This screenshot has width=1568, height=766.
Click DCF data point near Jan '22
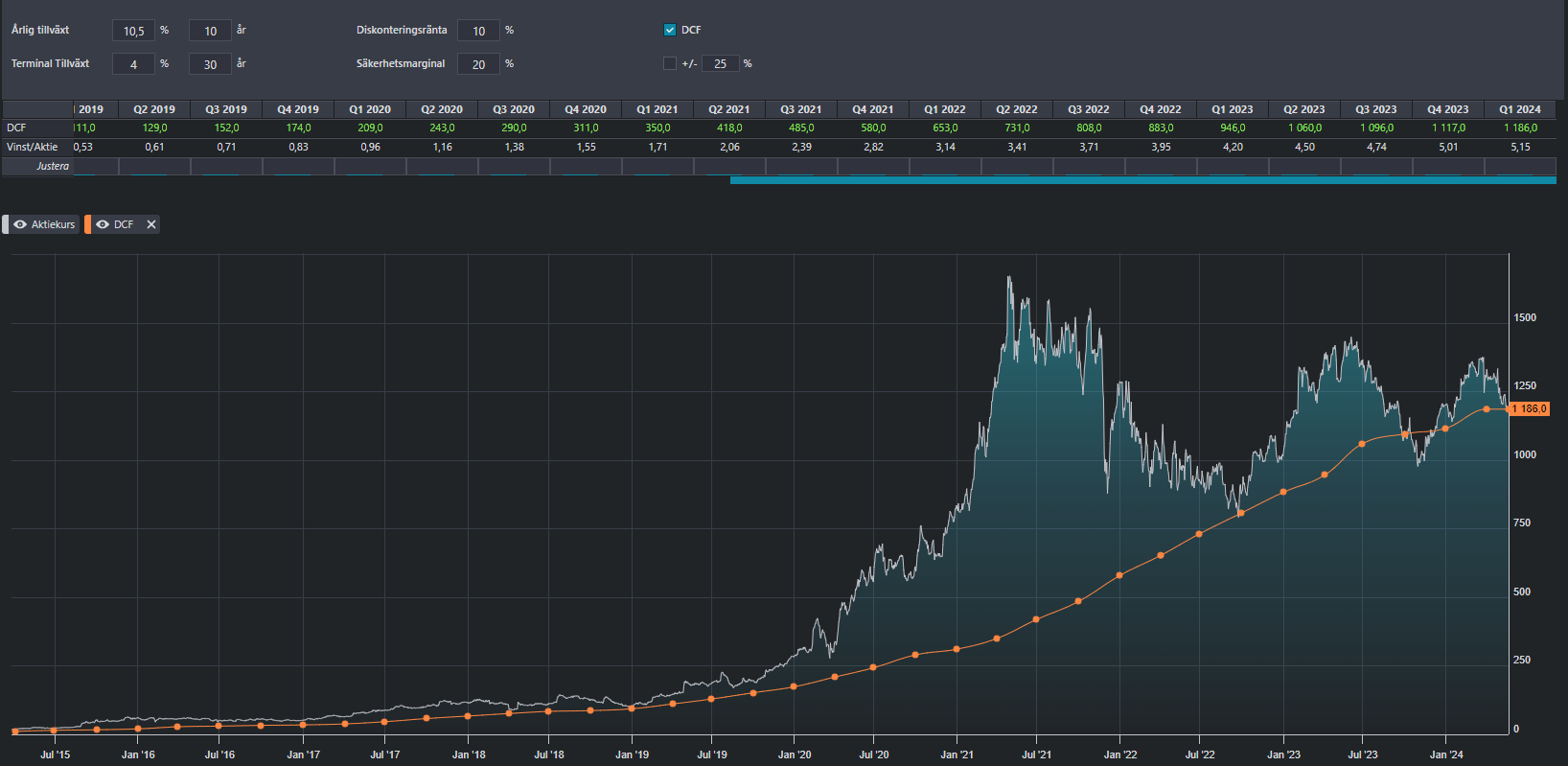coord(1119,575)
